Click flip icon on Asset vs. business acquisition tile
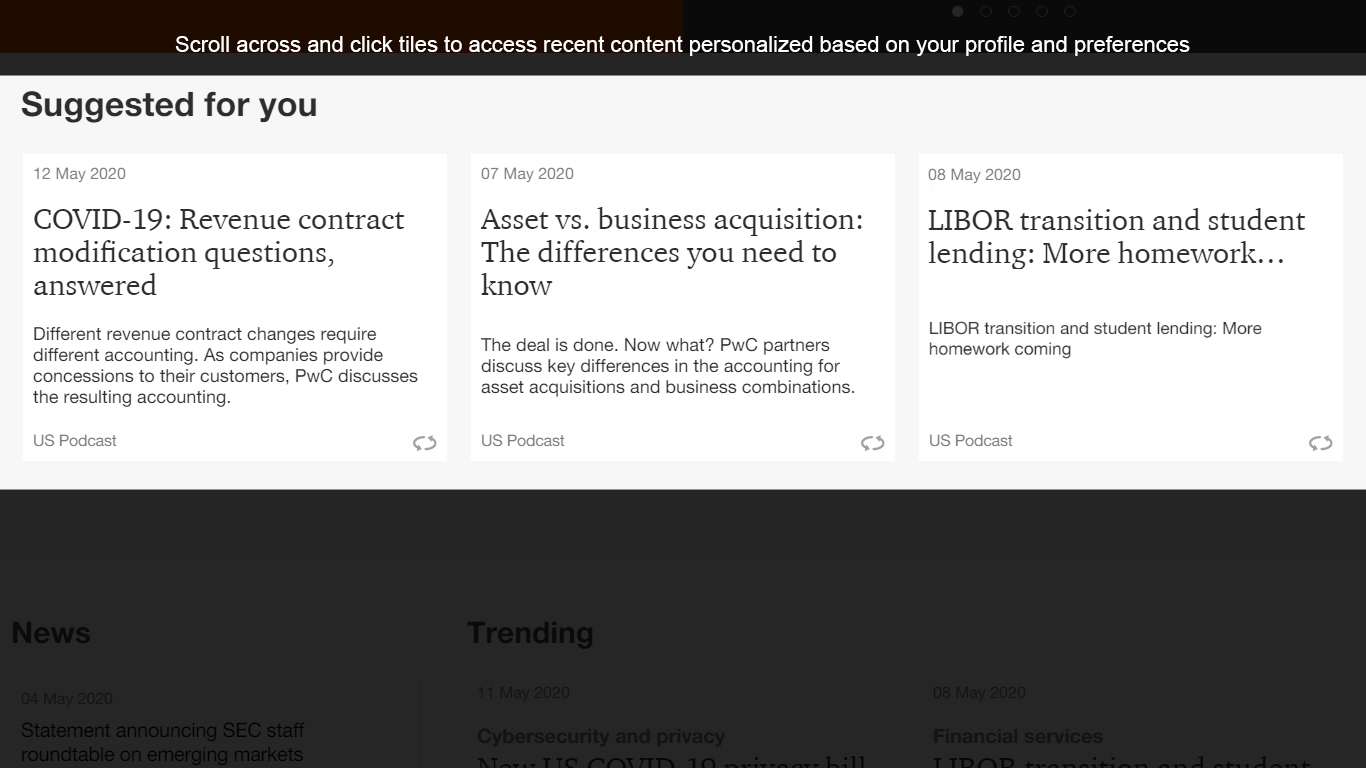Viewport: 1366px width, 768px height. [873, 443]
